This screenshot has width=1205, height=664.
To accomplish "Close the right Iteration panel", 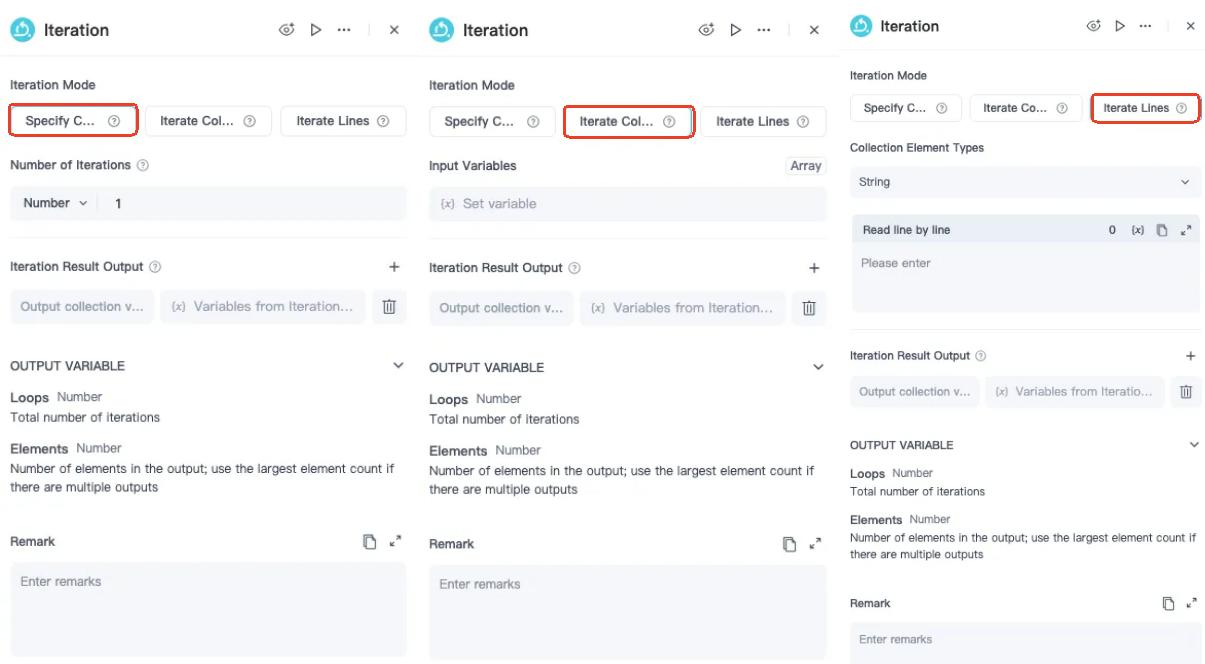I will (1190, 26).
